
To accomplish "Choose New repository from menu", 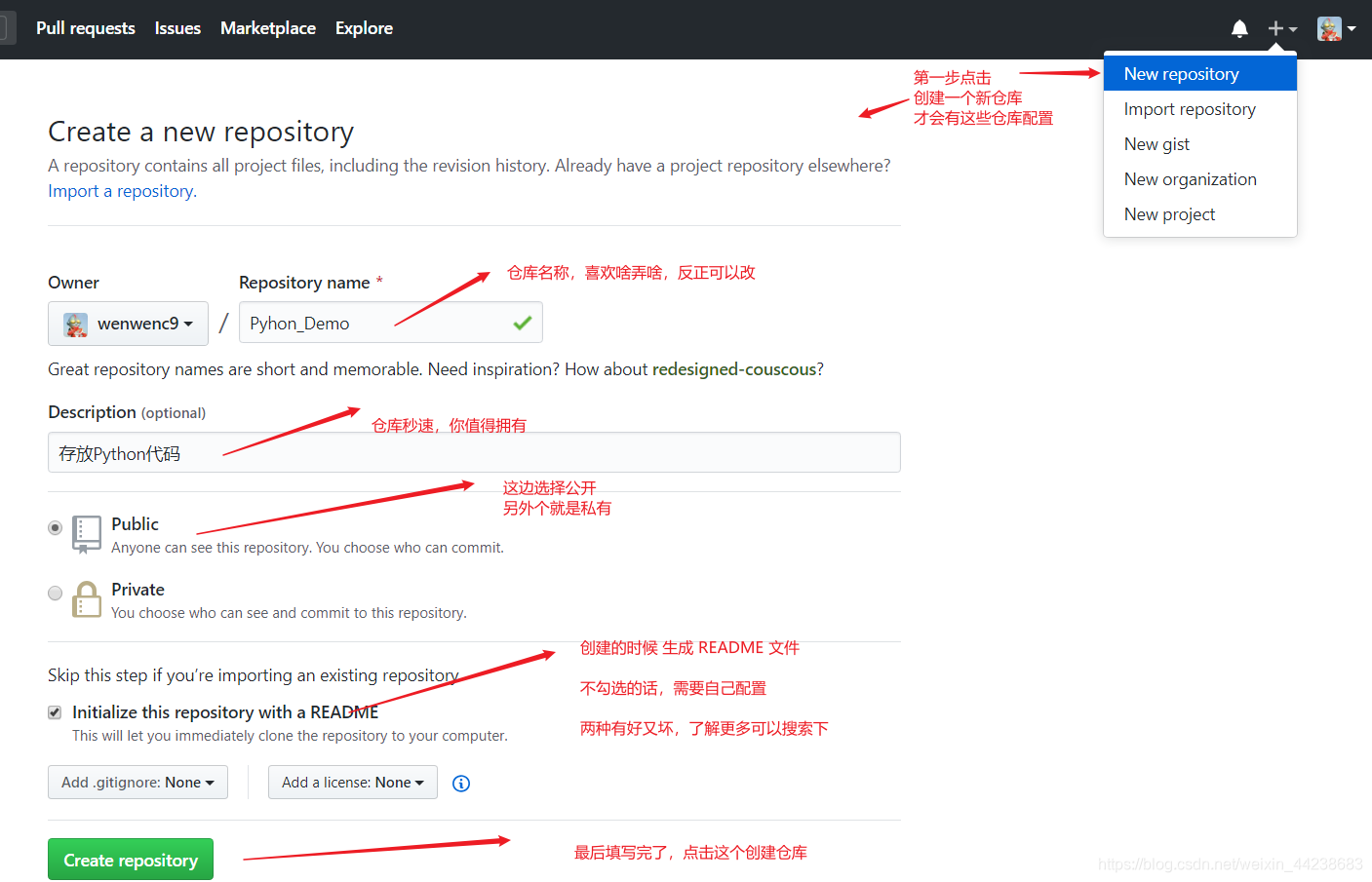I will click(x=1200, y=74).
